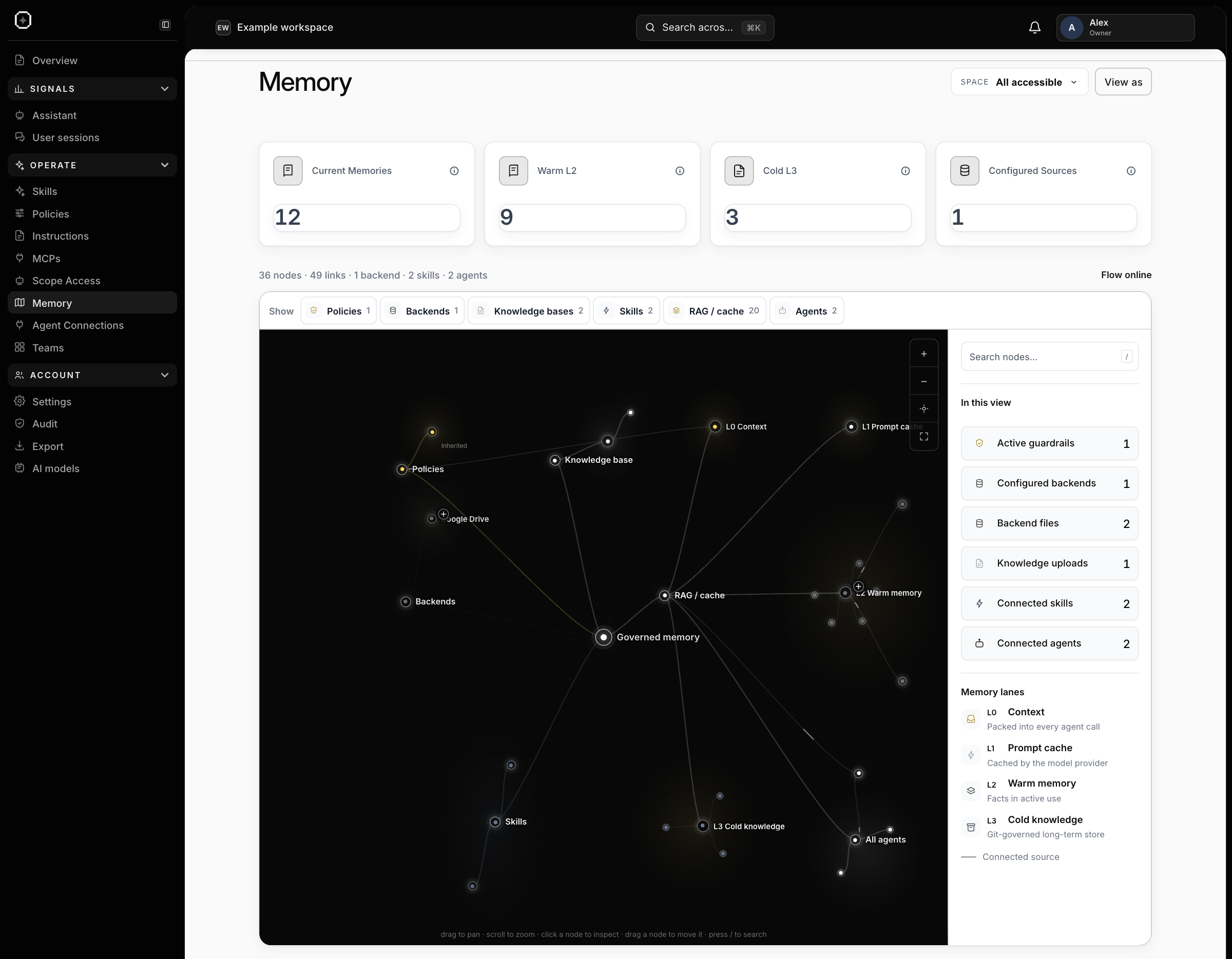Toggle the Agents filter chip
Screen dimensions: 1232x959
(806, 310)
